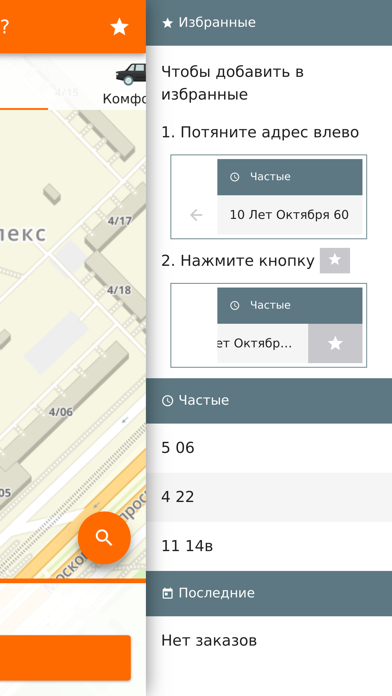Tap the black car icon above Комфорт
Screen dimensions: 392x696
pyautogui.click(x=131, y=74)
